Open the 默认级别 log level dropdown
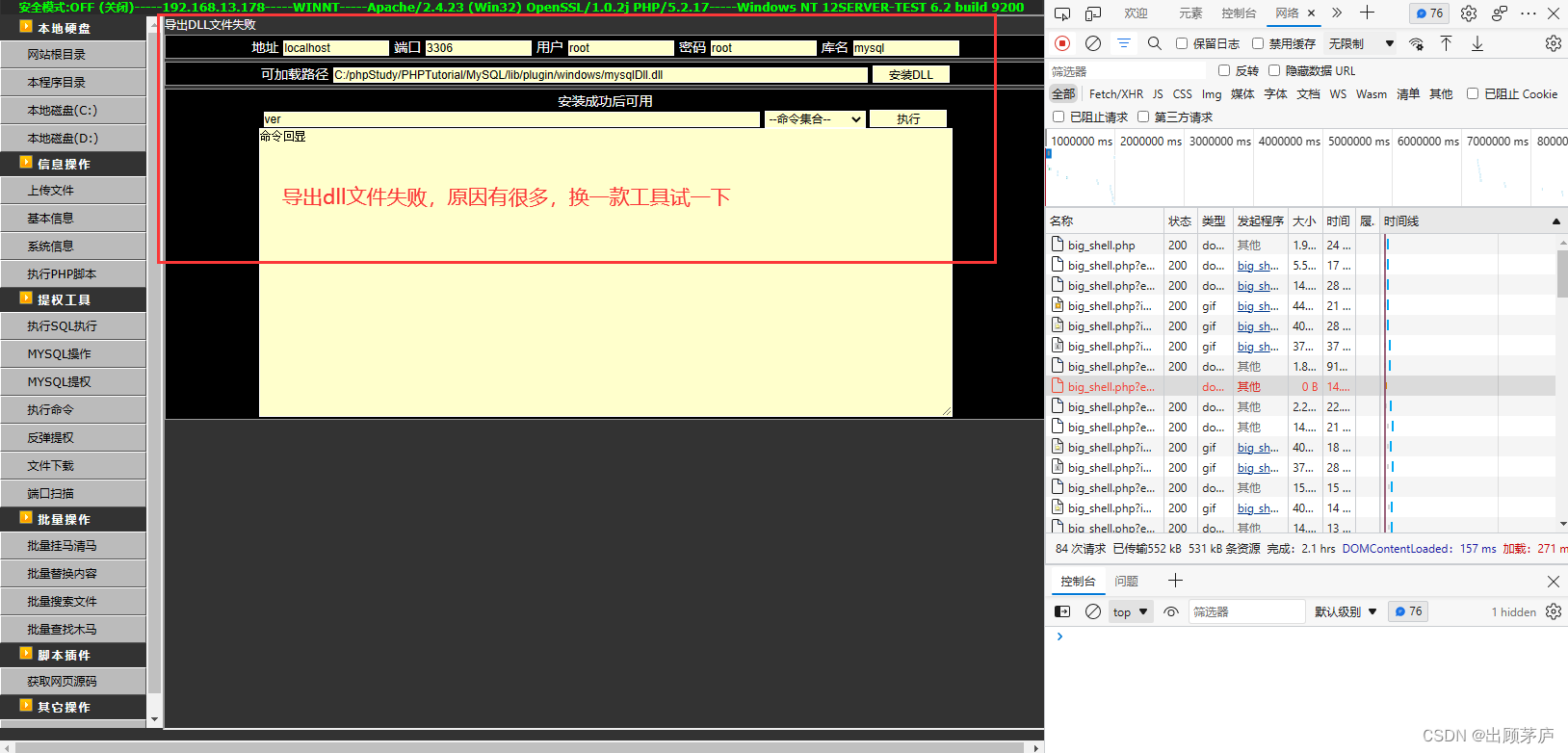1568x753 pixels. pyautogui.click(x=1346, y=611)
